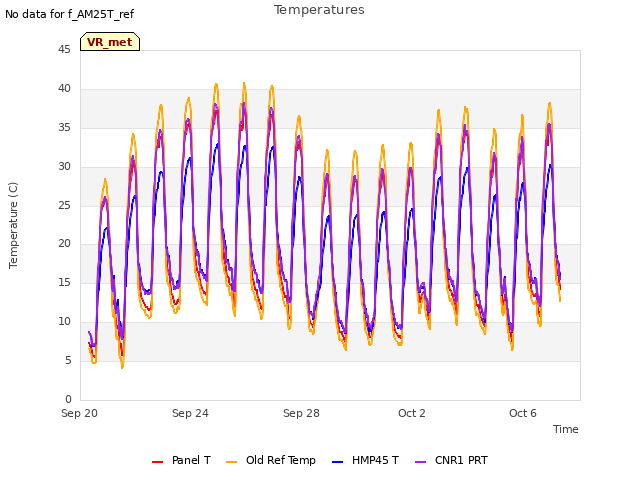Click the 45 y-axis tick label
Viewport: 640px width, 480px height.
[64, 50]
